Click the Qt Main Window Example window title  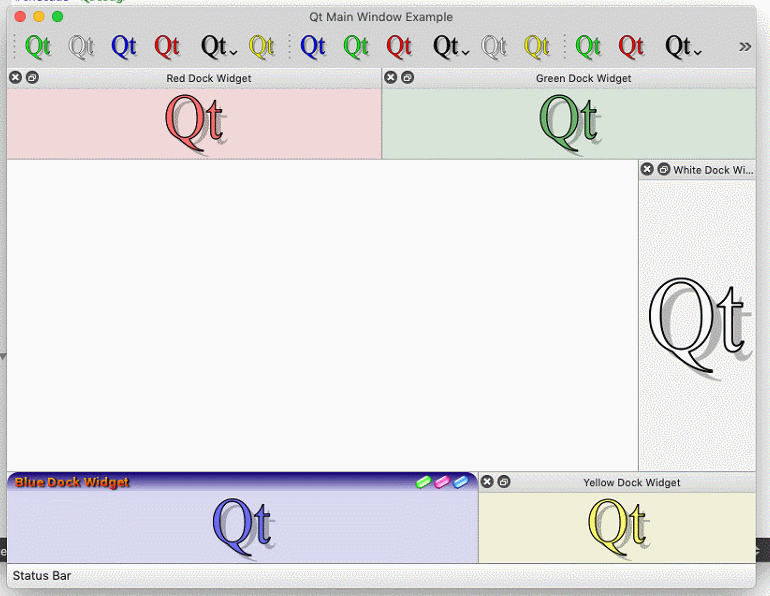(381, 17)
